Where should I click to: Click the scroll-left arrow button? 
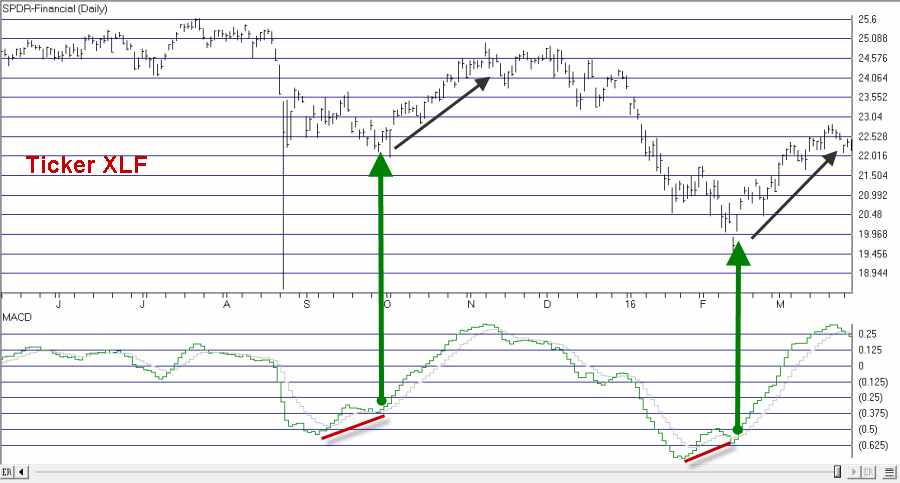22,472
